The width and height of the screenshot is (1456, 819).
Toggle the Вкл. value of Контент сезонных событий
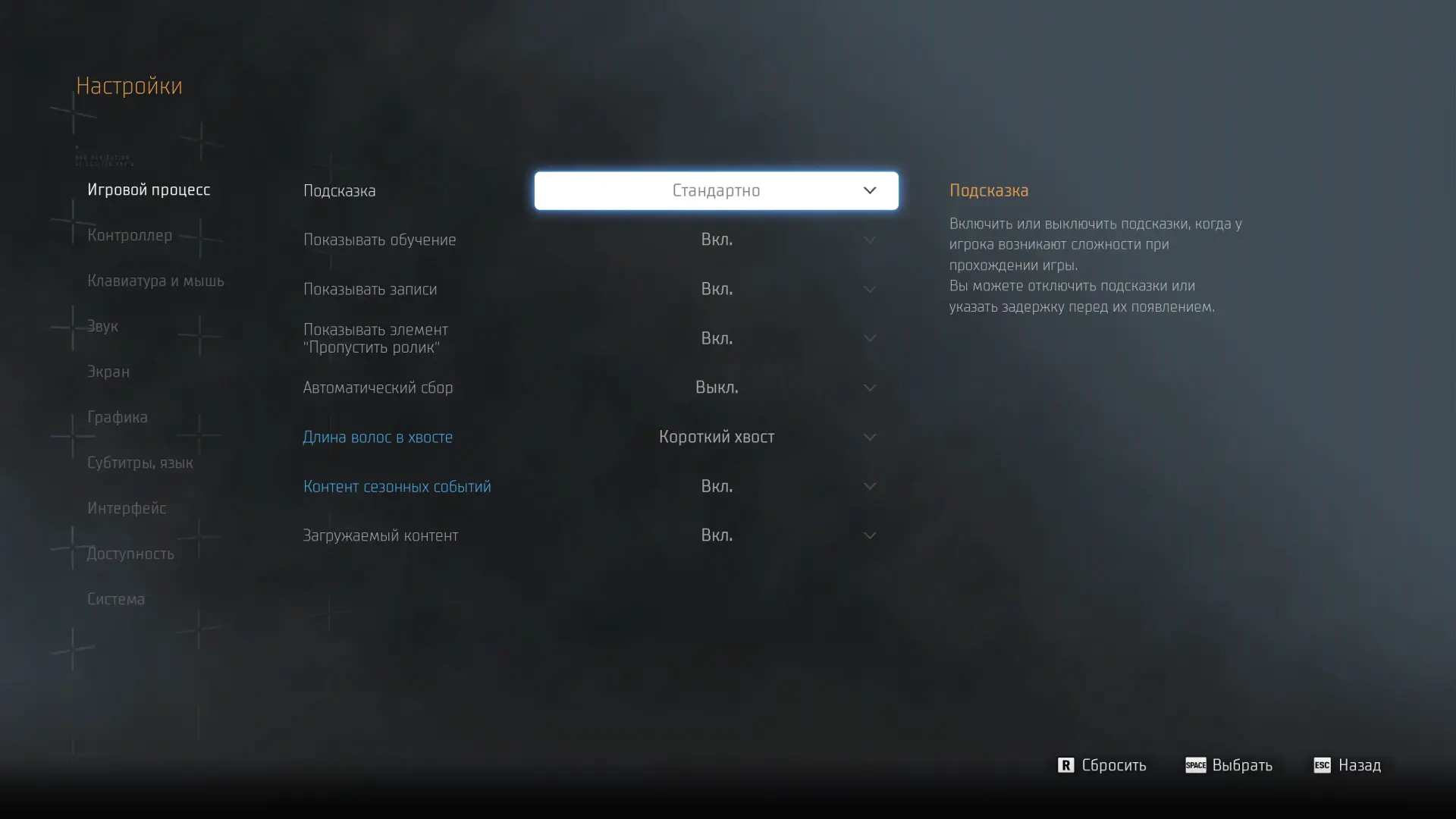click(717, 486)
